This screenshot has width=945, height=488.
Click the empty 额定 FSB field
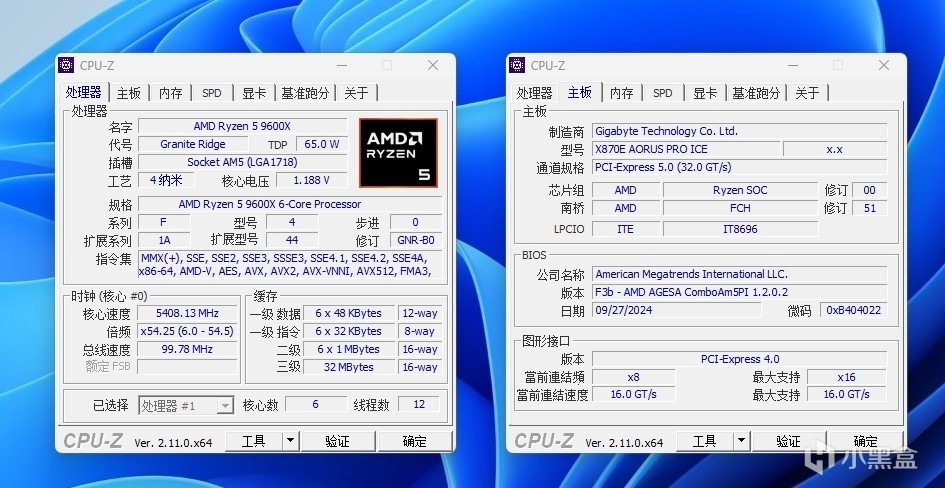click(187, 366)
